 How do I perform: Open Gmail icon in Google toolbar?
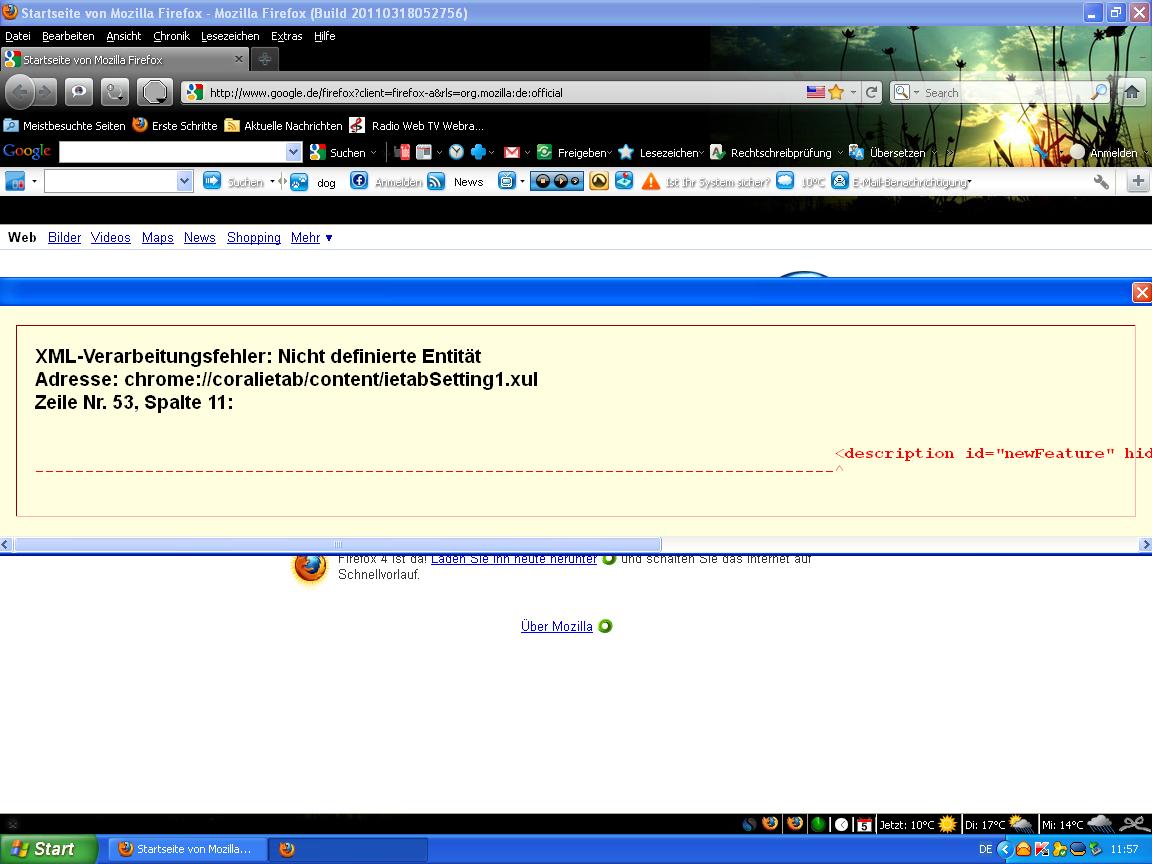coord(512,153)
